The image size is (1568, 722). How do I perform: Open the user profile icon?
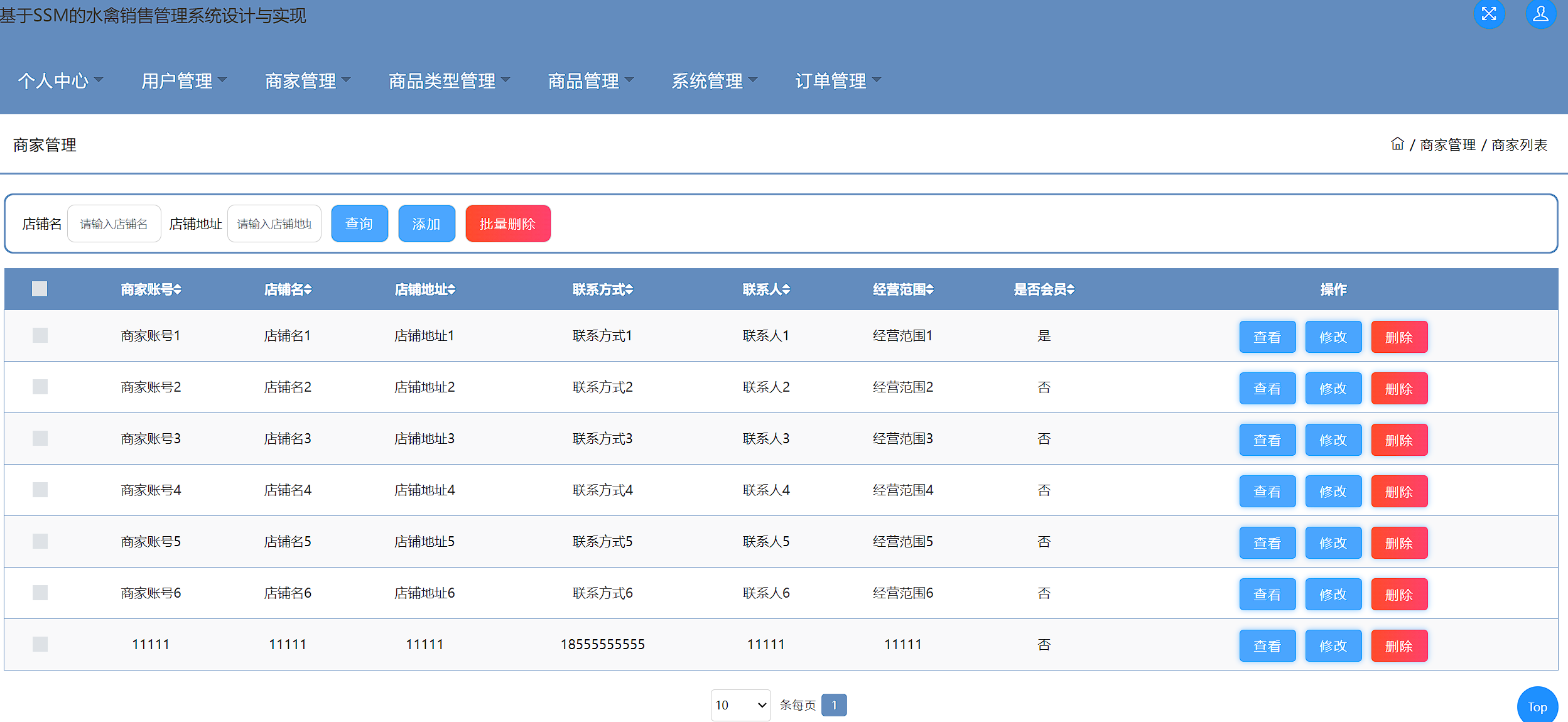1541,13
